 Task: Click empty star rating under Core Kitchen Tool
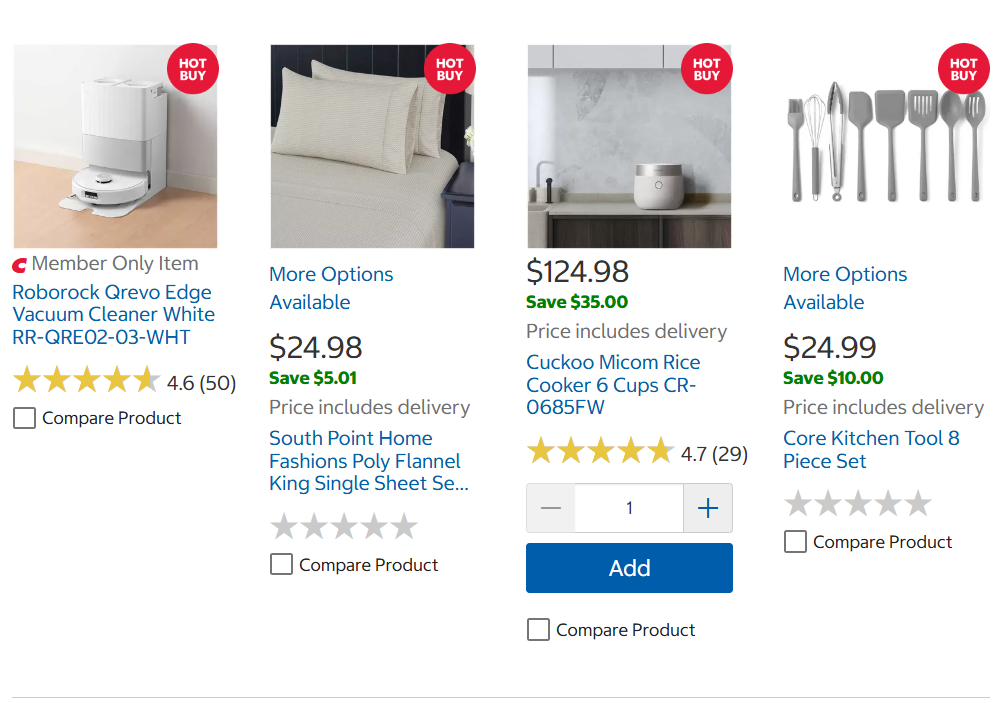pyautogui.click(x=858, y=503)
